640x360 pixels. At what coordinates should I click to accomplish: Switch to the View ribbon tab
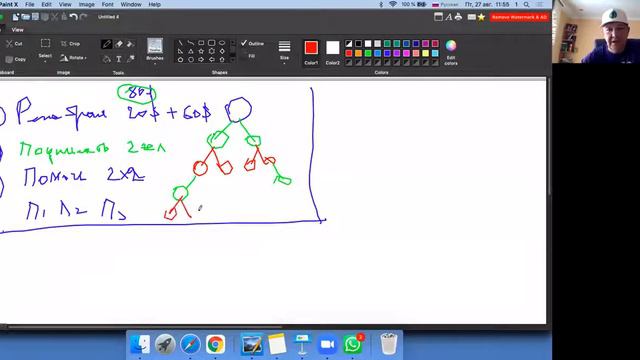tap(18, 30)
